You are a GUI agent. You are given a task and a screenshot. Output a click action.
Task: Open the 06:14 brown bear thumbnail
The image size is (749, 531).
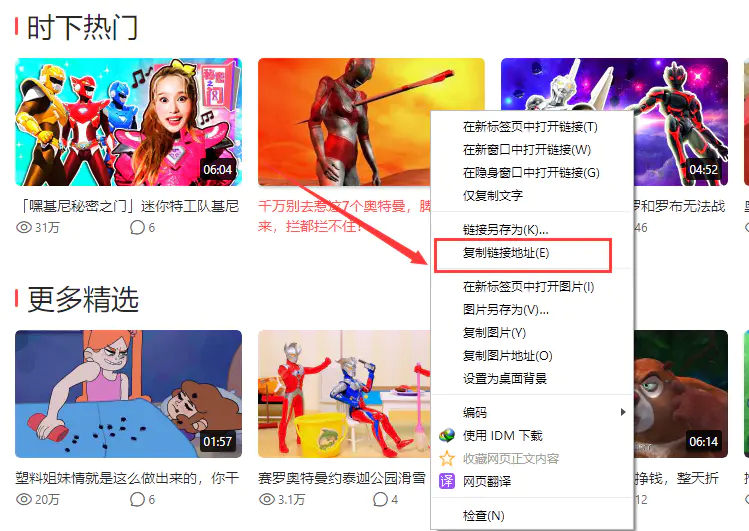(681, 394)
